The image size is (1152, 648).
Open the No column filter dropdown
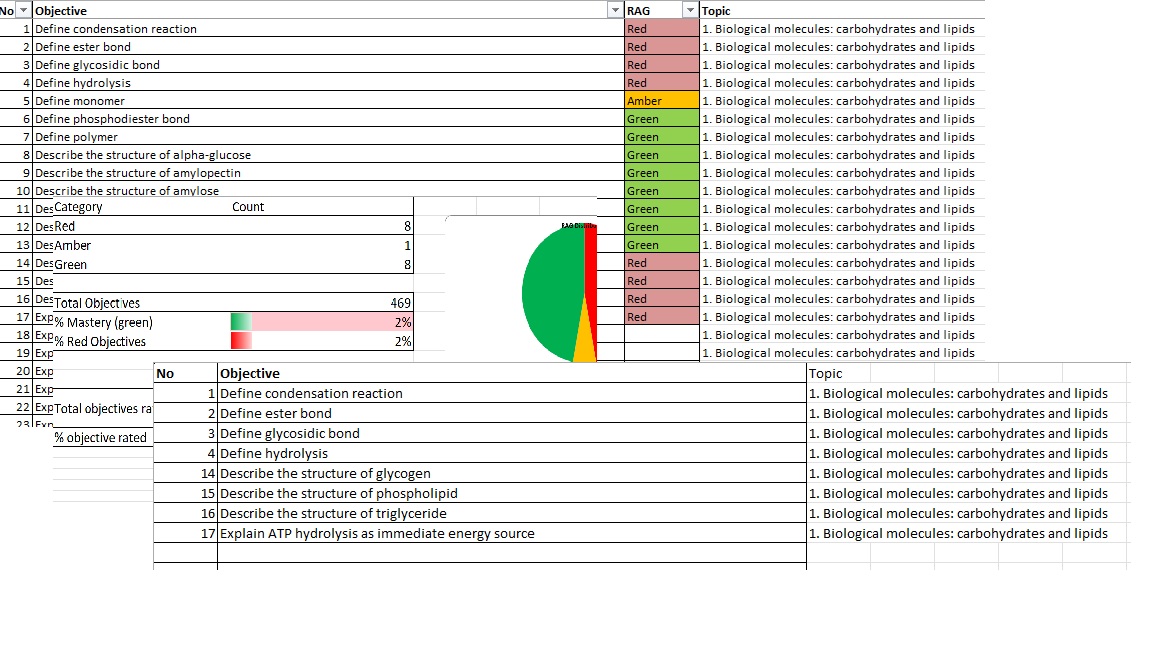25,9
